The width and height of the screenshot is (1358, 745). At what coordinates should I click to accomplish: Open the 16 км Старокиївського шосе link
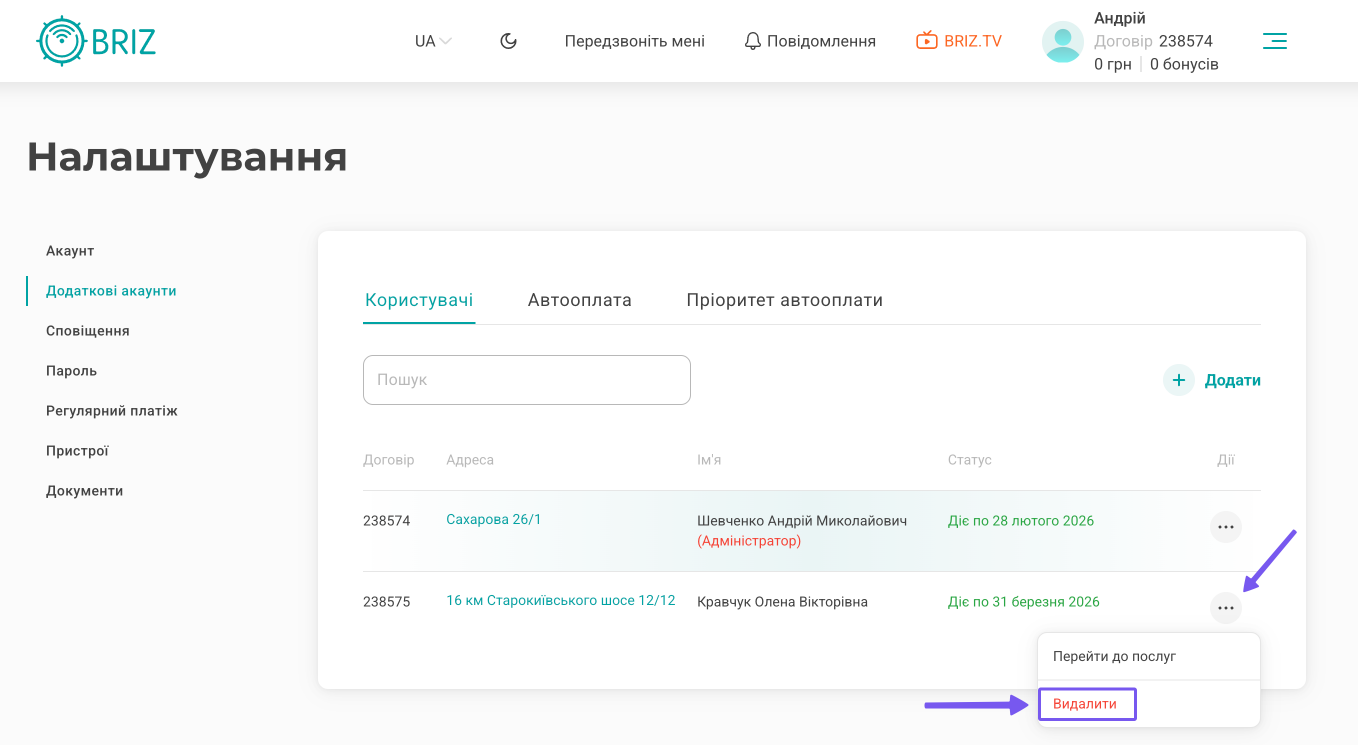tap(560, 600)
